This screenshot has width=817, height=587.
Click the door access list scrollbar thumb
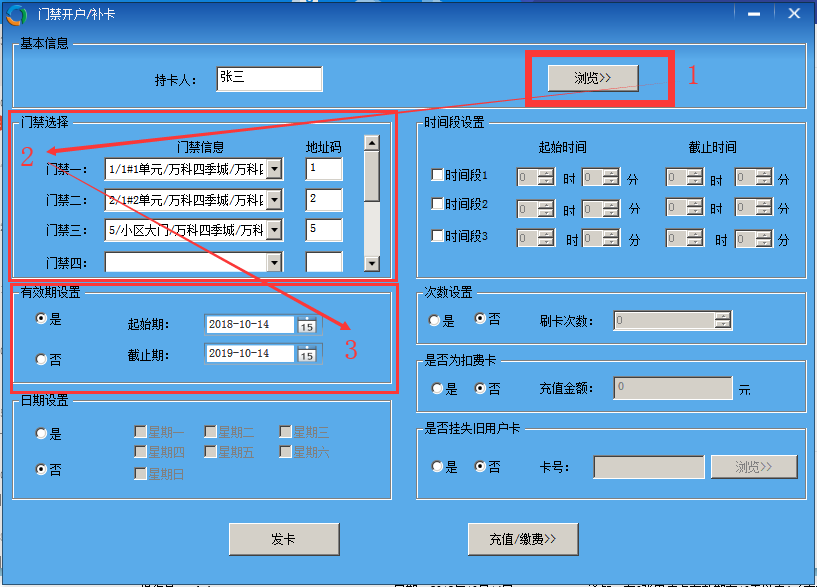click(371, 176)
